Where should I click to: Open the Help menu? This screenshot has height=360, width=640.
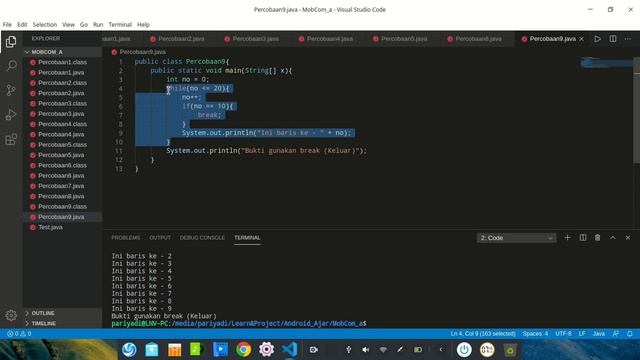coord(143,24)
